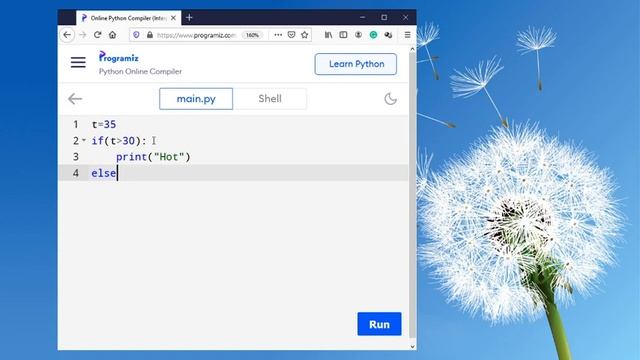This screenshot has width=640, height=360.
Task: Reload the page in Firefox
Action: (x=97, y=35)
